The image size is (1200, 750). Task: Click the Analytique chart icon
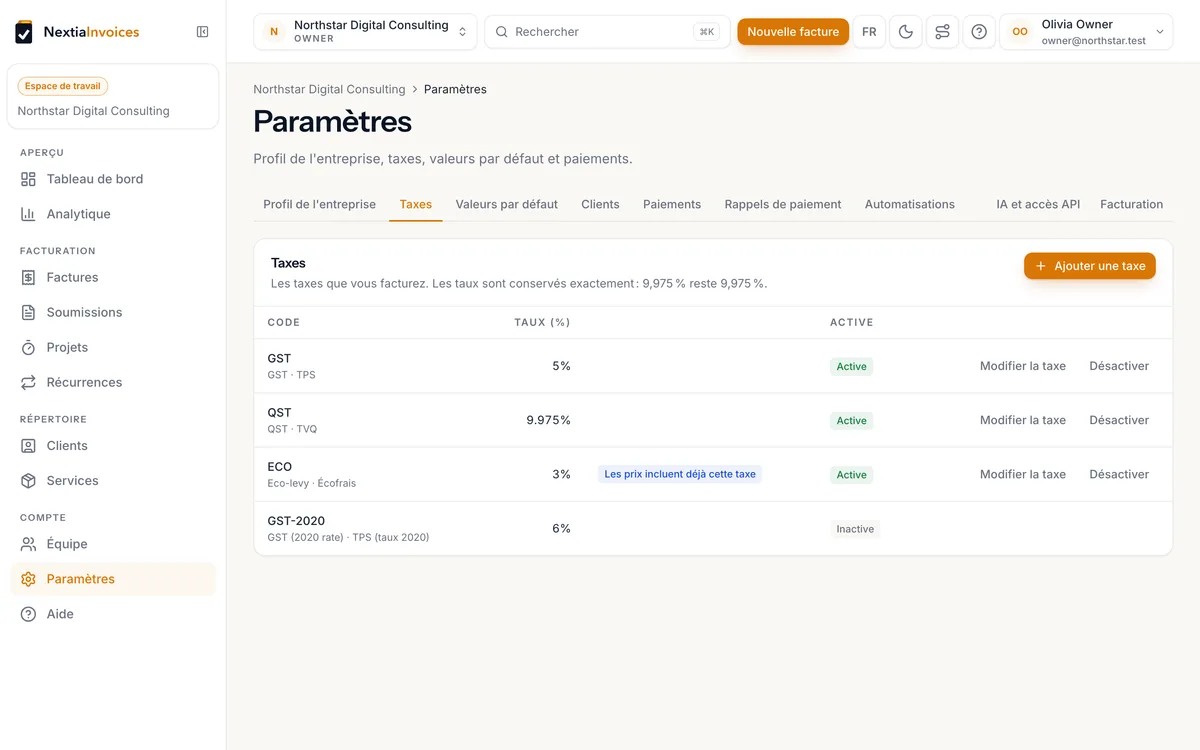pos(28,214)
